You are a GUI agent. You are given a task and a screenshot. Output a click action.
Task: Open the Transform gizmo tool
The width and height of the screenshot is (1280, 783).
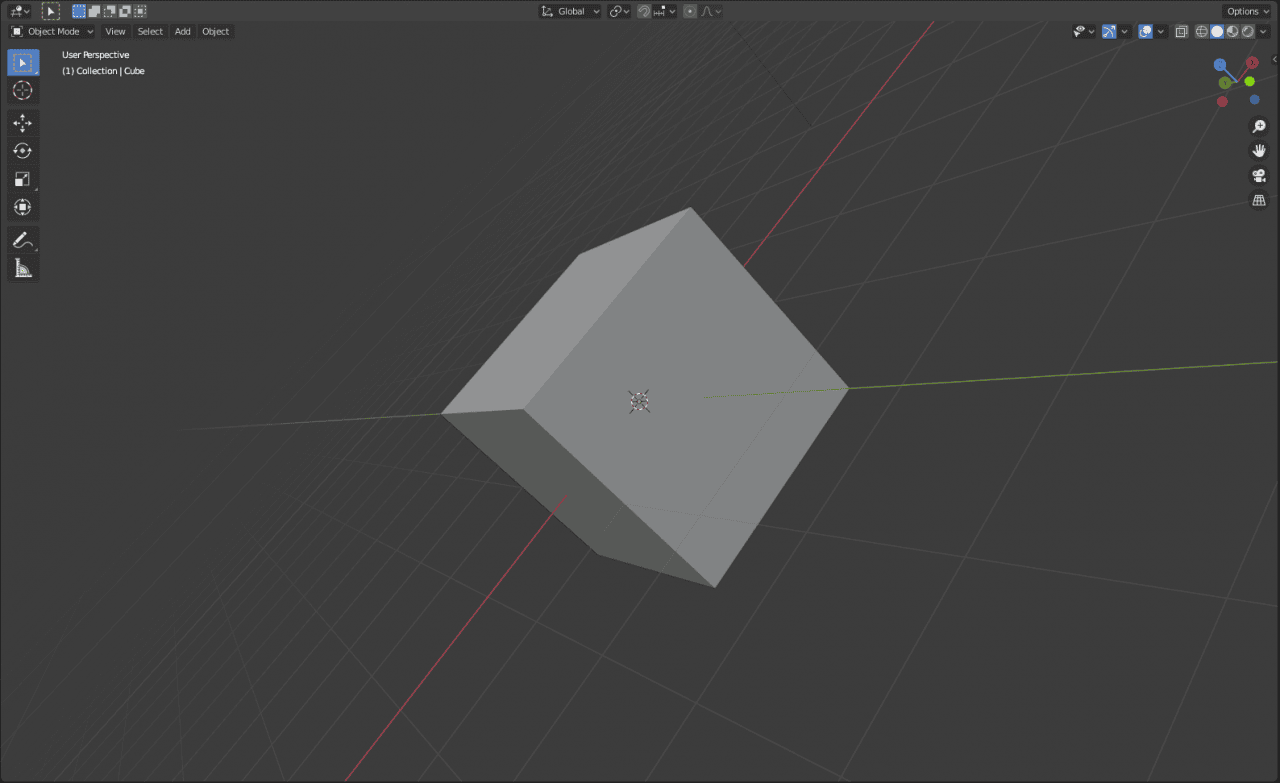click(x=23, y=207)
